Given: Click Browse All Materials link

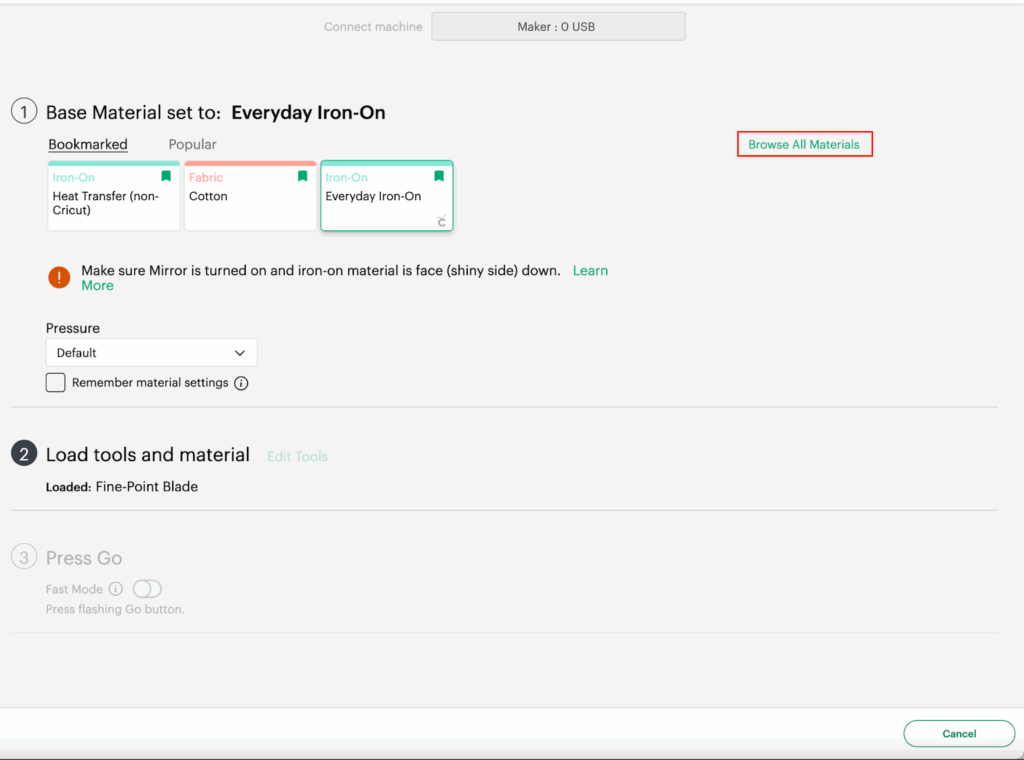Looking at the screenshot, I should click(x=804, y=145).
